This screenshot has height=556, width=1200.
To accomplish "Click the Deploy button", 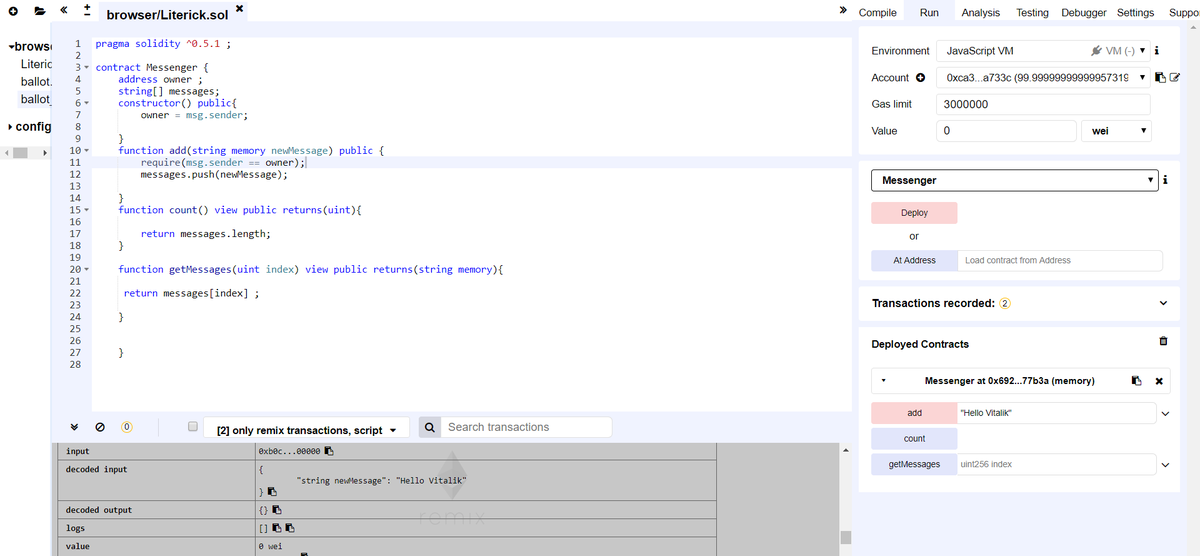I will [914, 213].
